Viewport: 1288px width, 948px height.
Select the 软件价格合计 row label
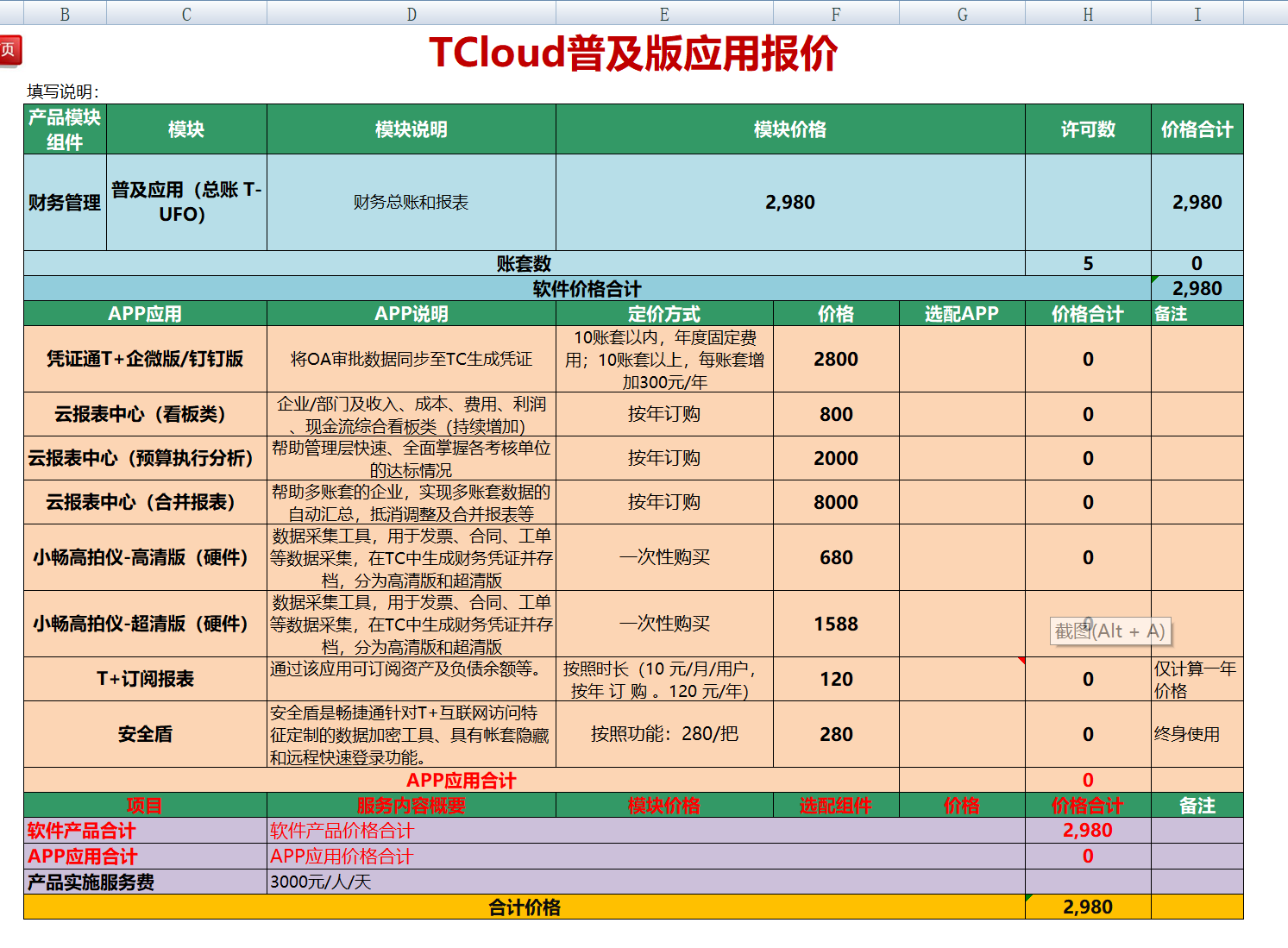(587, 288)
